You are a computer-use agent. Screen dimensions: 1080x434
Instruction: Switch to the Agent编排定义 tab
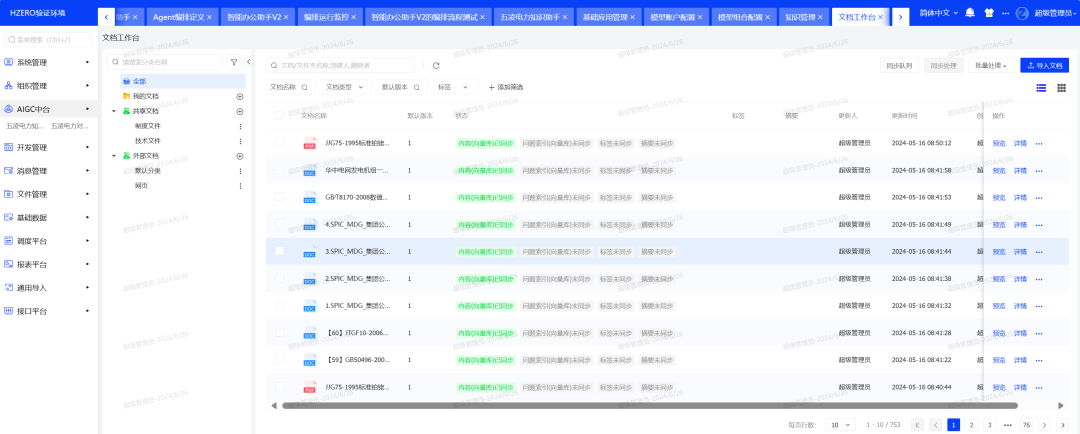[x=183, y=17]
